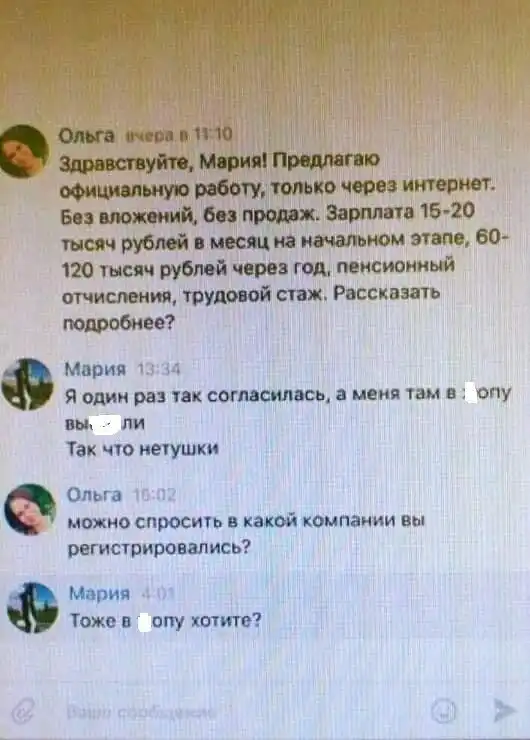Select the message 'можно спросить в какой компании'

pos(247,534)
